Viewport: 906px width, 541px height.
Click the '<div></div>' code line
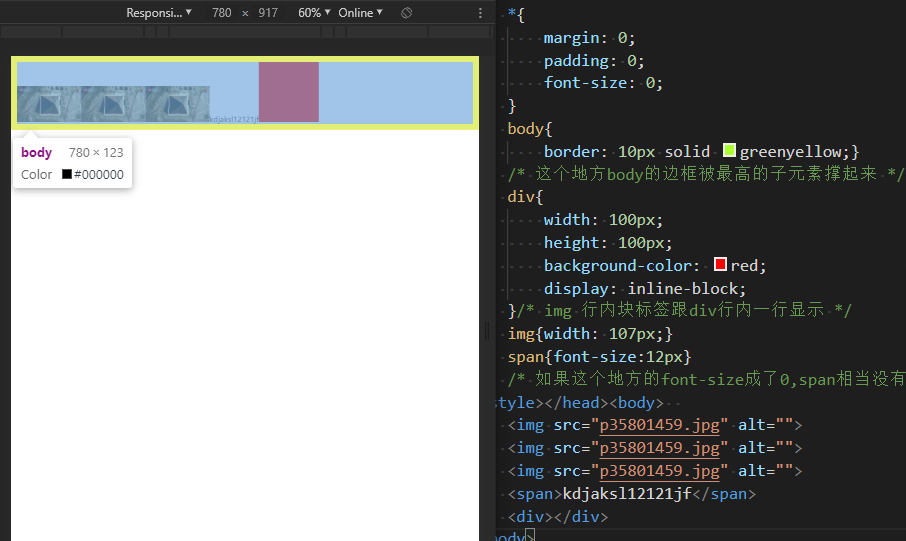tap(558, 516)
